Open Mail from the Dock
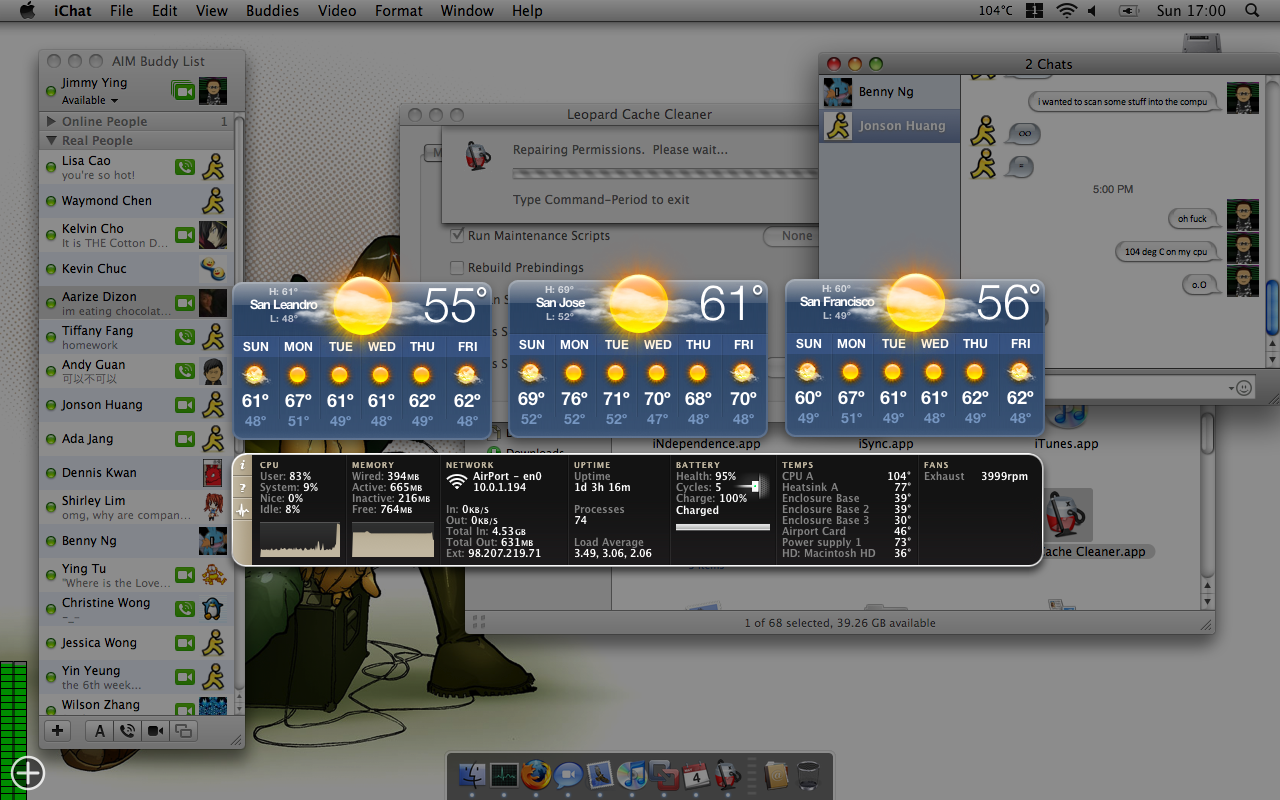The width and height of the screenshot is (1280, 800). pos(600,775)
